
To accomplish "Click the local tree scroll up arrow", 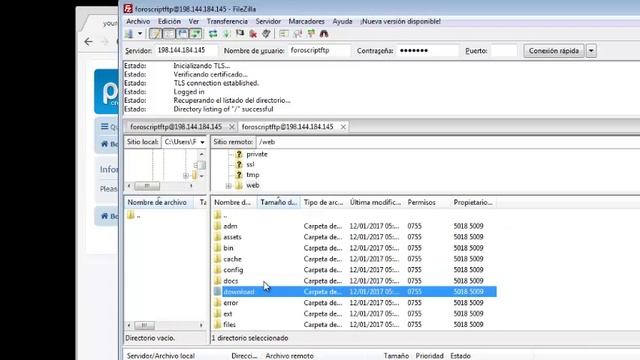I will pyautogui.click(x=201, y=154).
